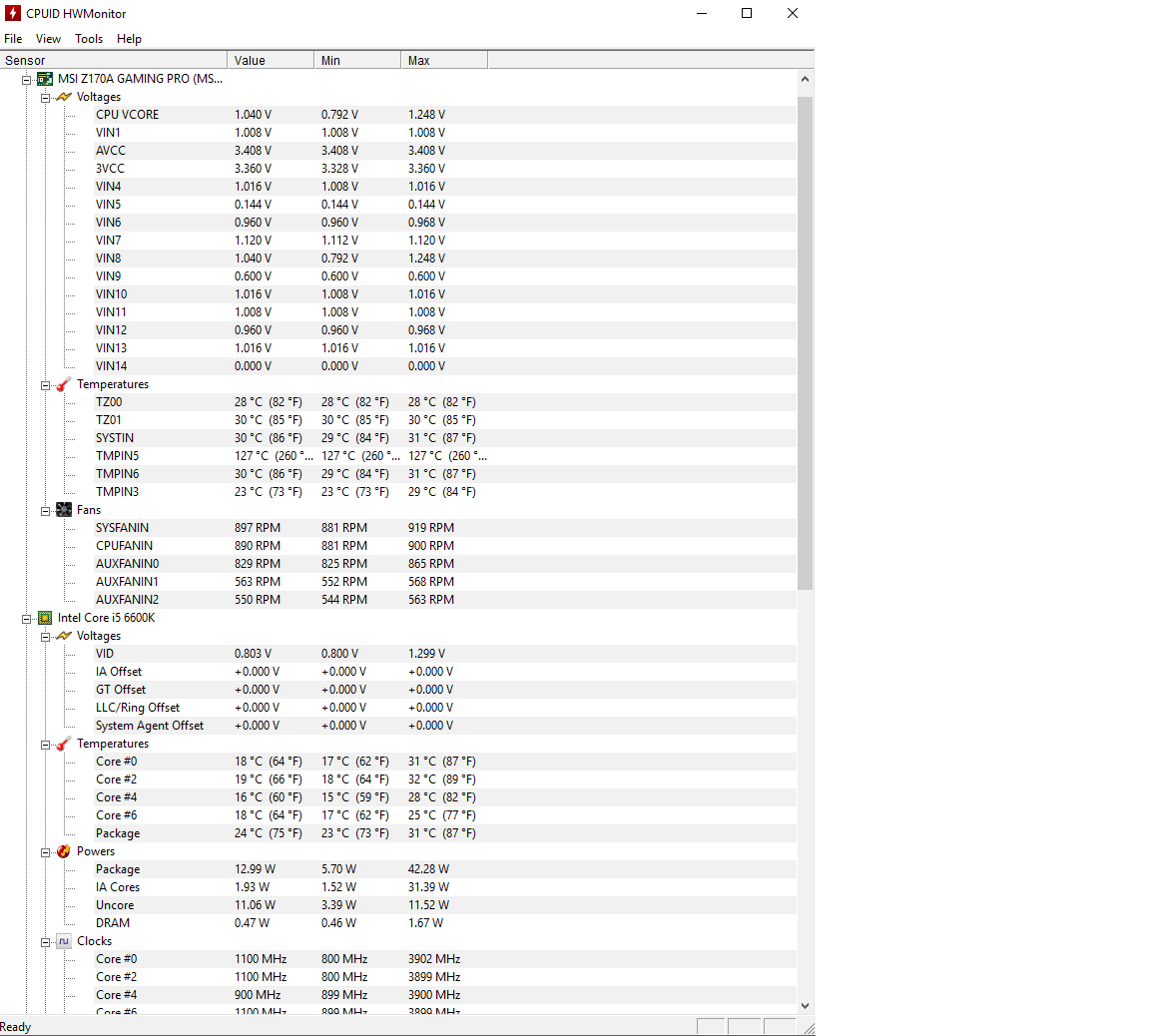Collapse the Intel Core i5 6600K node

[26, 618]
